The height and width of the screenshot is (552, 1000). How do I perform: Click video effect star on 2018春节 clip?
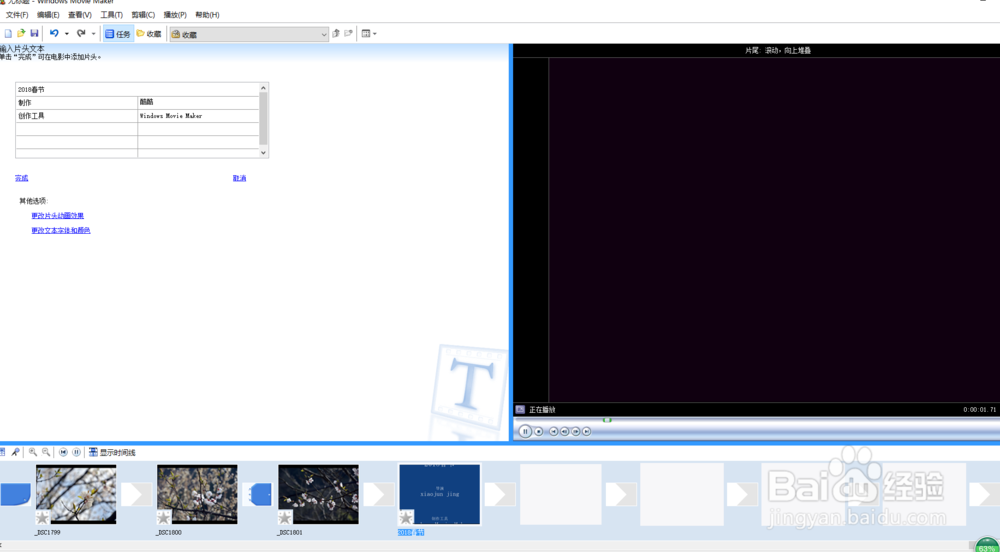point(406,518)
